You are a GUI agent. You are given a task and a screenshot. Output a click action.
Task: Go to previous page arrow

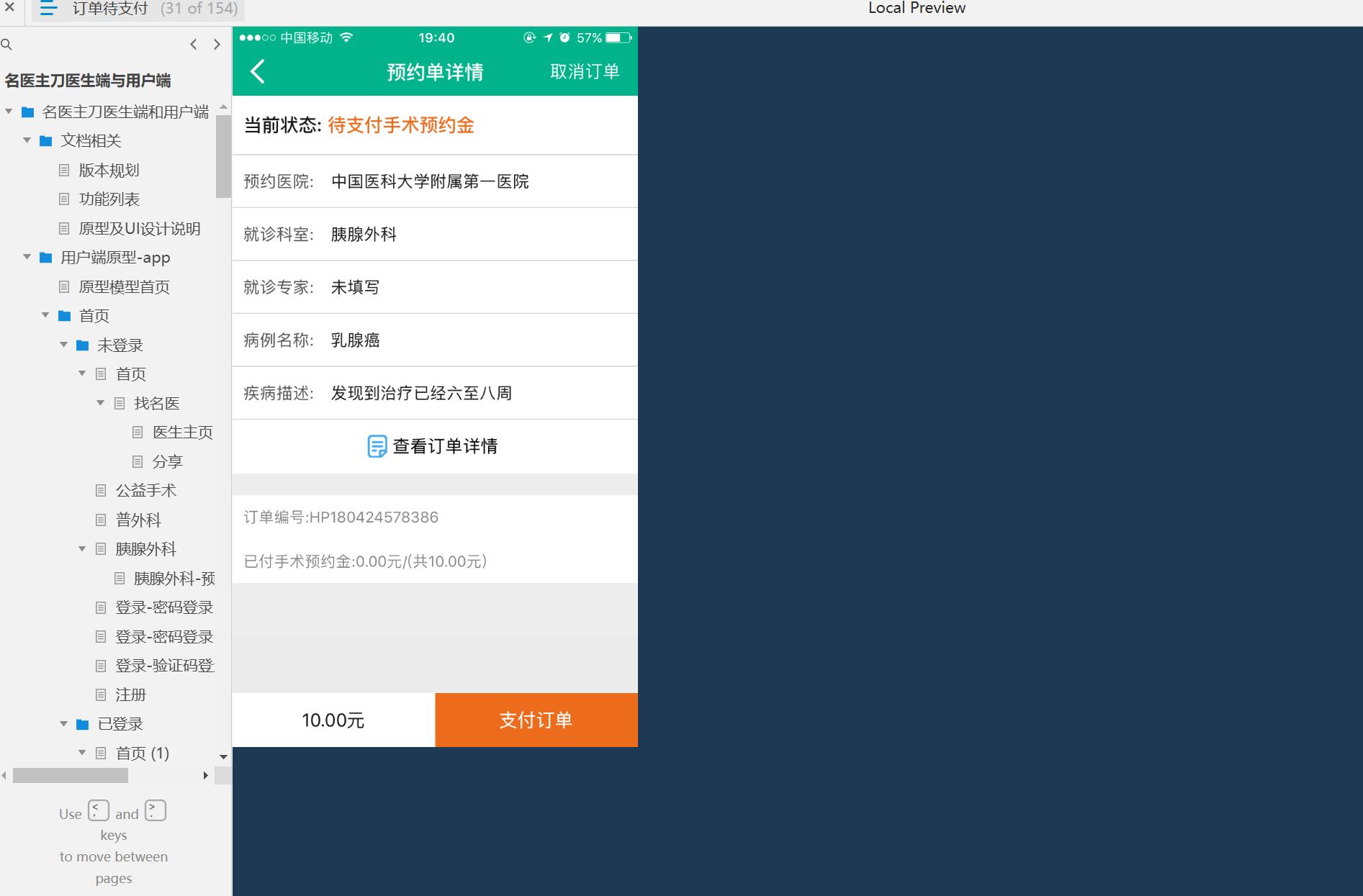tap(193, 45)
